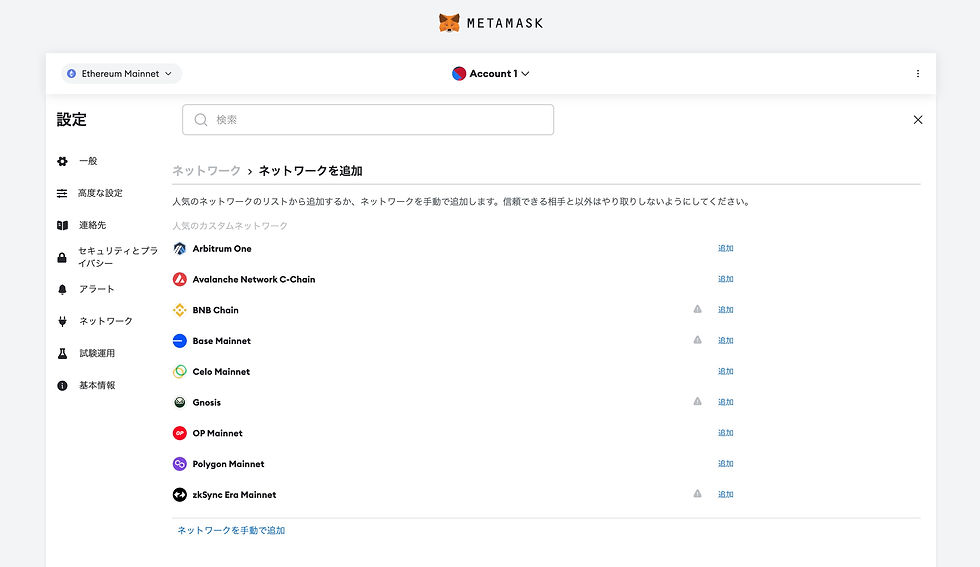This screenshot has width=980, height=567.
Task: Add zkSync Era Mainnet via 追加
Action: pyautogui.click(x=725, y=494)
